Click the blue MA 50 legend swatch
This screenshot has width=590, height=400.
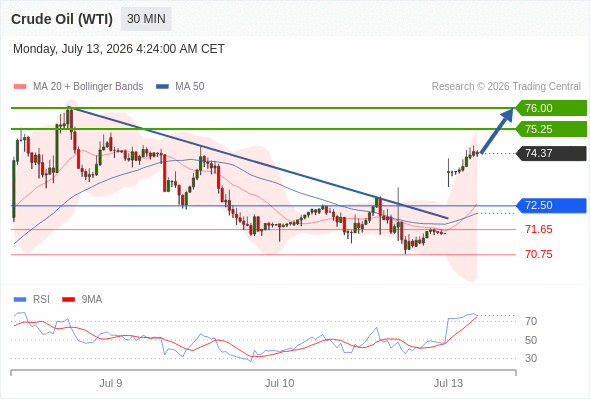tap(162, 87)
